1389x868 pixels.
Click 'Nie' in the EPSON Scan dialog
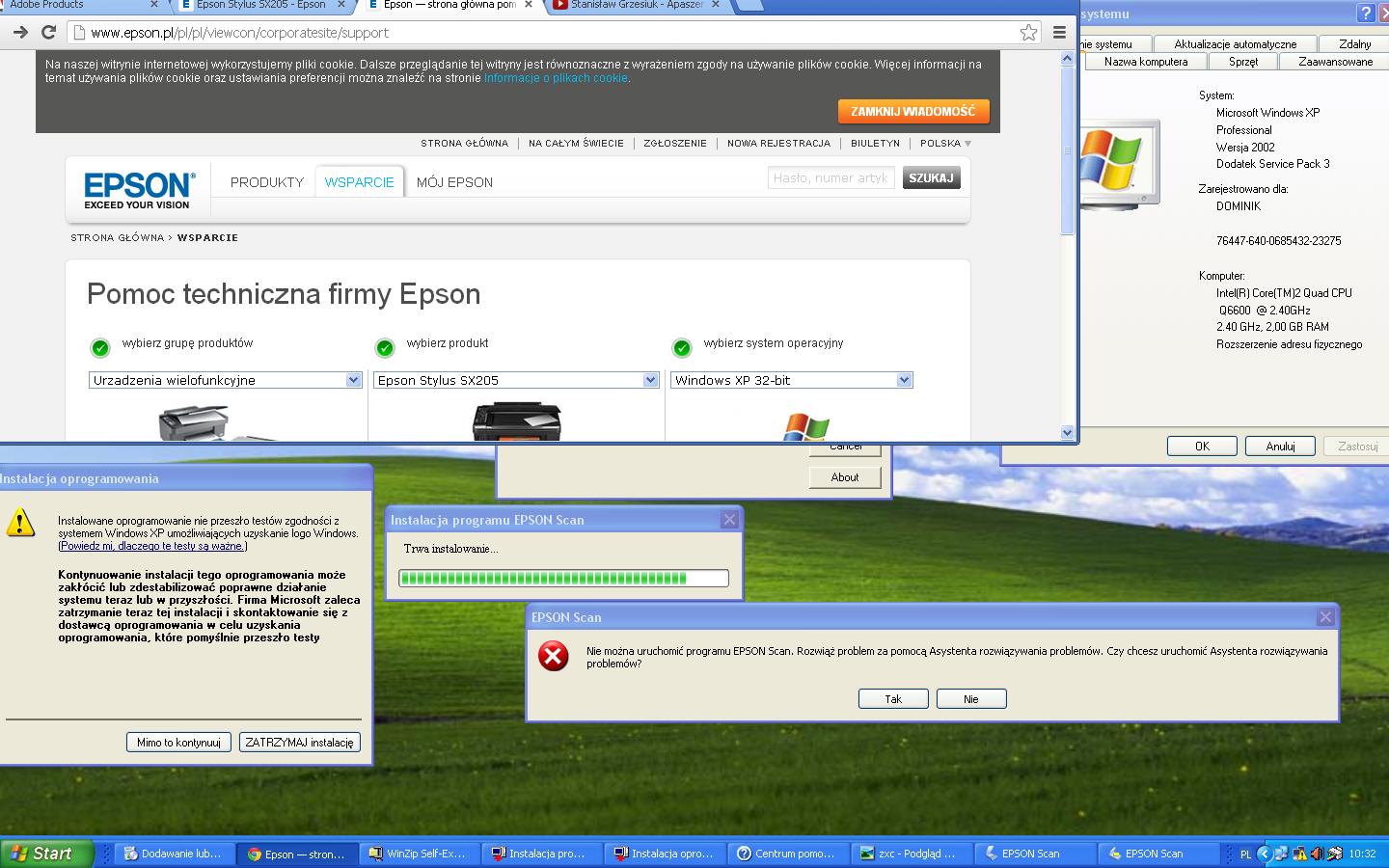point(971,699)
